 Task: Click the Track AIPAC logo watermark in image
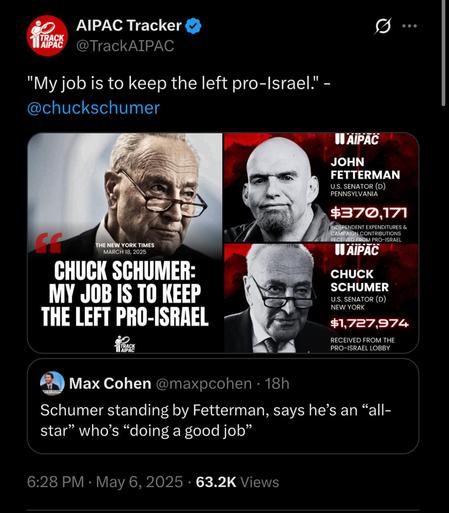pyautogui.click(x=125, y=344)
